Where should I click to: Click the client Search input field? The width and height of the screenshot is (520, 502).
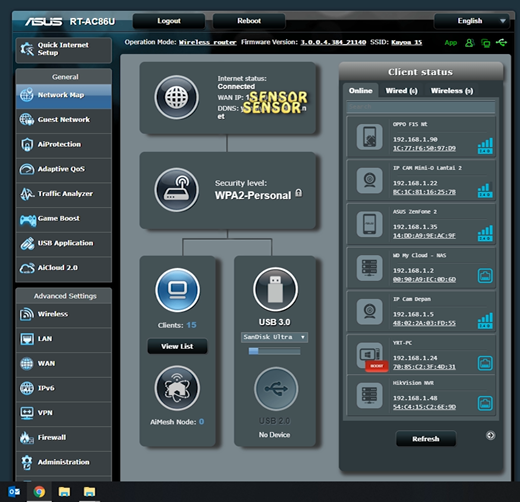click(x=421, y=107)
